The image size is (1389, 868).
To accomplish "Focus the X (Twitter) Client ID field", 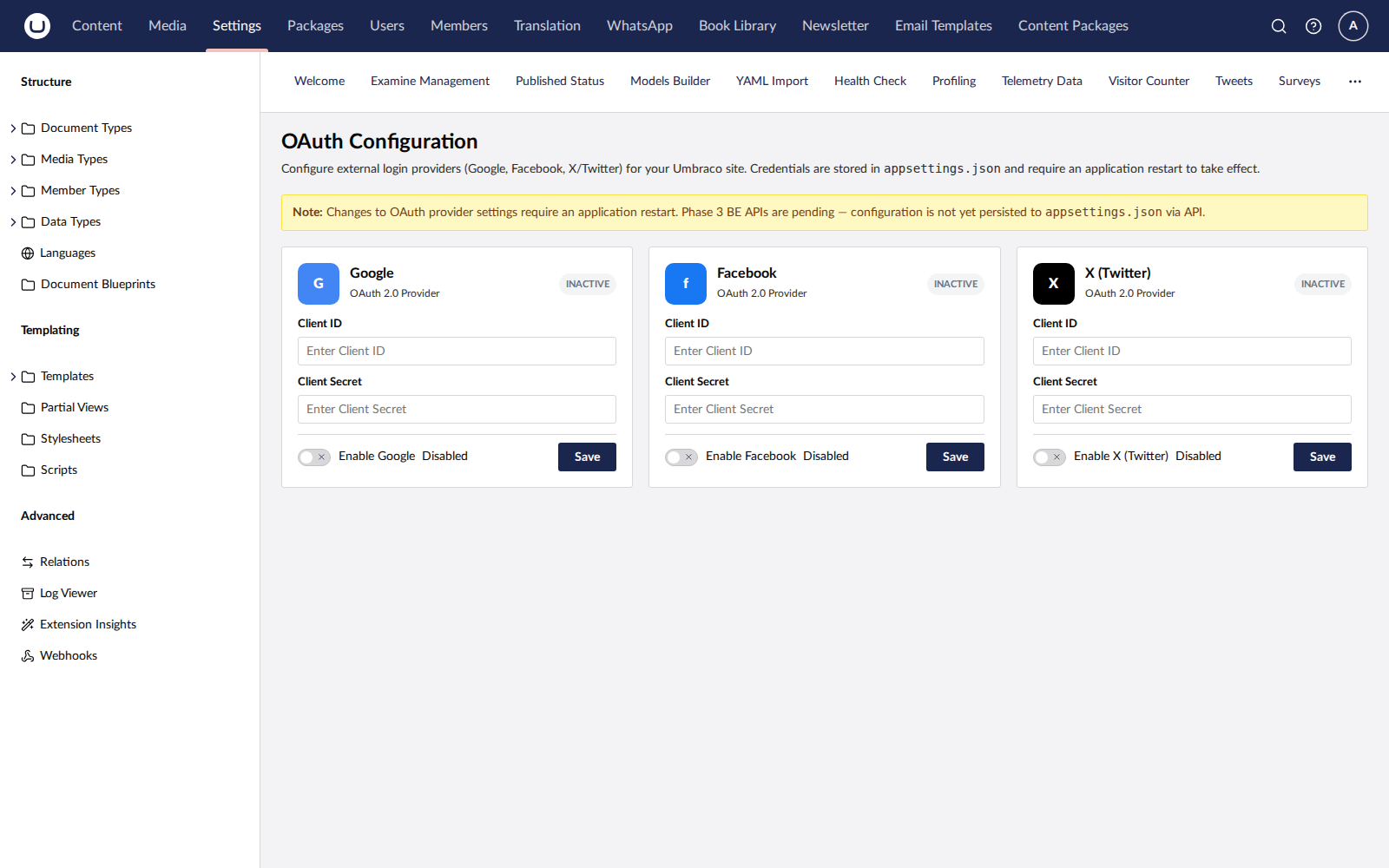I will pos(1192,351).
